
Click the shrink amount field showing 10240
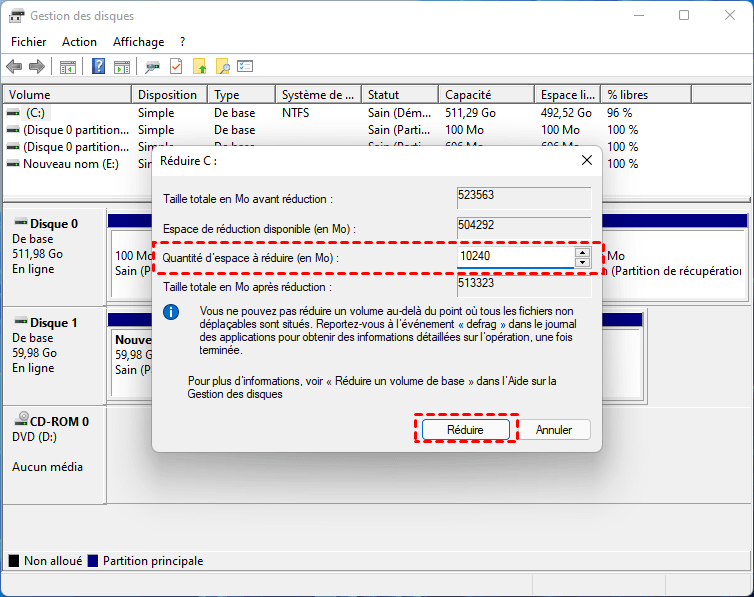coord(514,257)
